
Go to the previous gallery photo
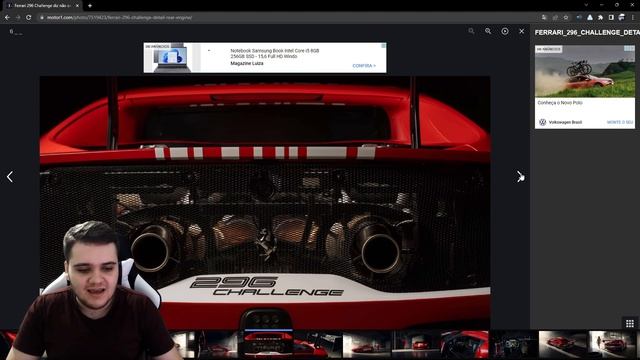(10, 177)
